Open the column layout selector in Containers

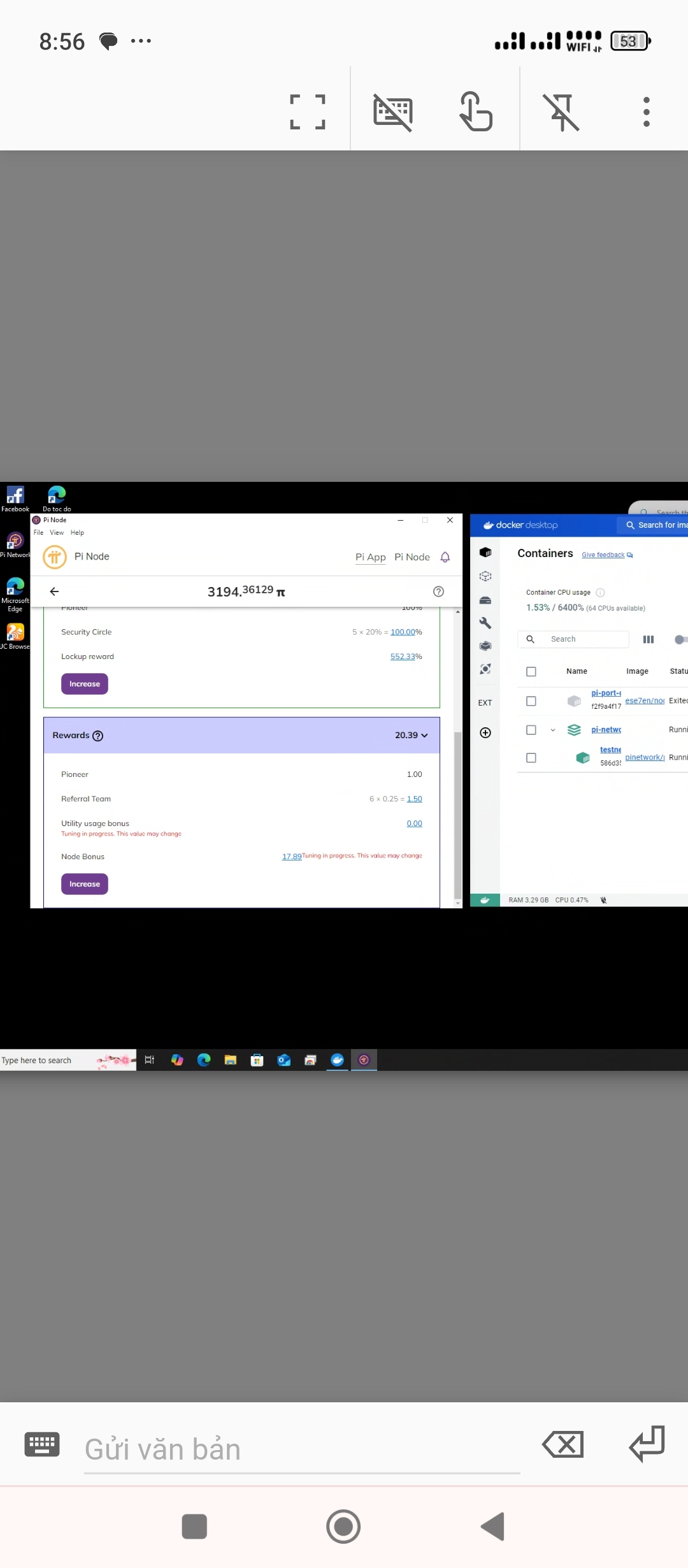pyautogui.click(x=649, y=639)
